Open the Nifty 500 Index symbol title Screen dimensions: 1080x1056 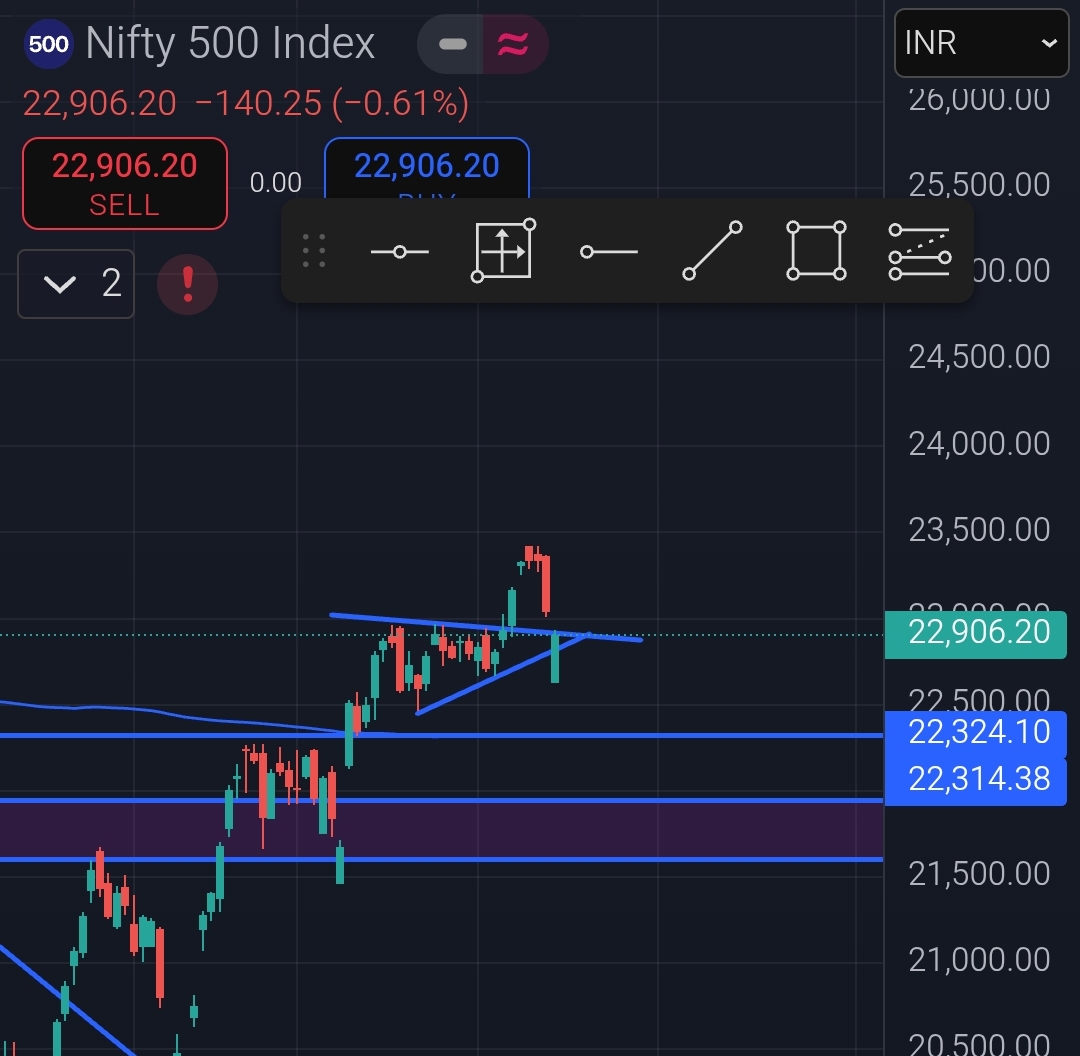pyautogui.click(x=230, y=44)
